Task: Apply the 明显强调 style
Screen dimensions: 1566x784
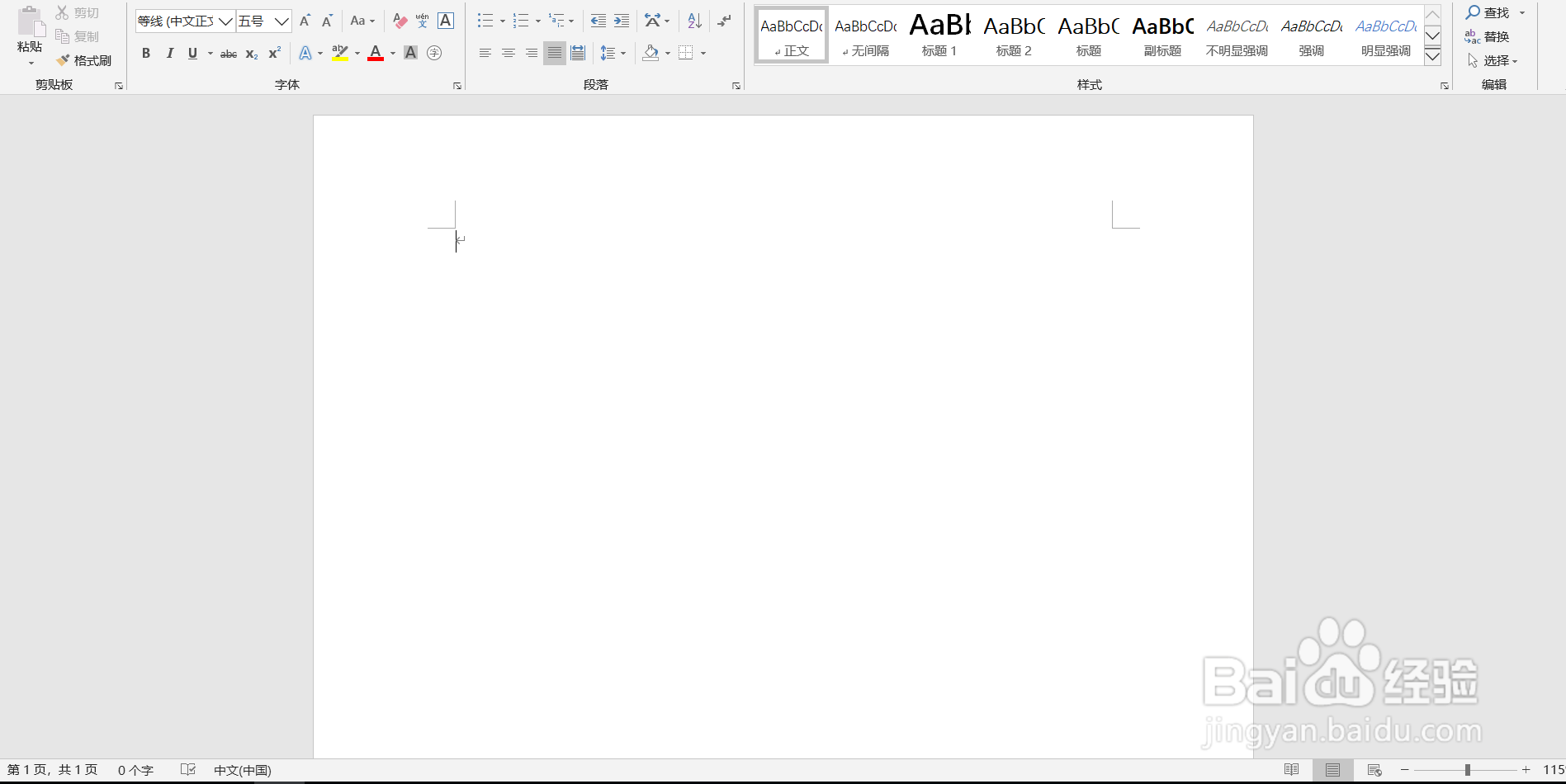Action: pos(1386,35)
